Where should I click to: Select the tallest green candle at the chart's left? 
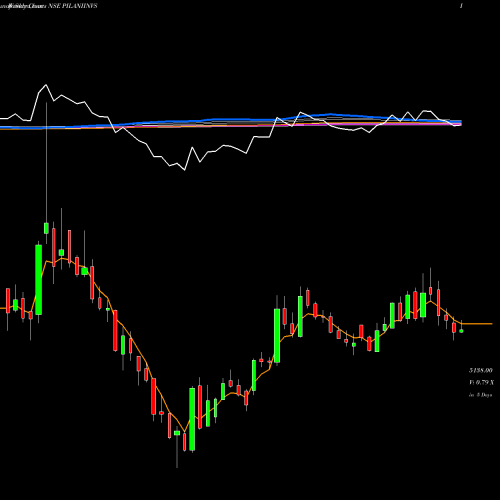pyautogui.click(x=39, y=280)
